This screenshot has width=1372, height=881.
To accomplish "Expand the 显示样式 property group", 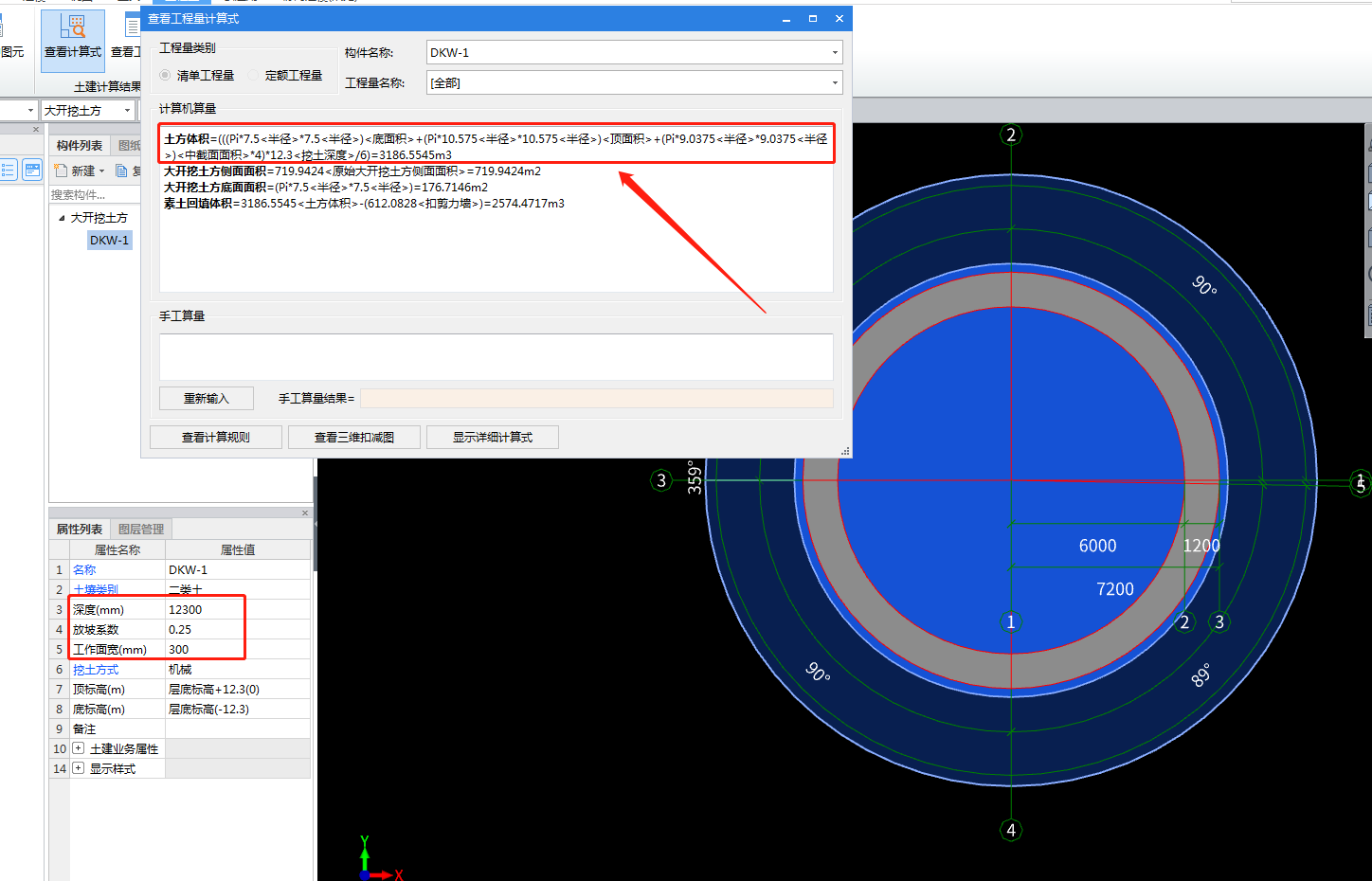I will tap(79, 768).
